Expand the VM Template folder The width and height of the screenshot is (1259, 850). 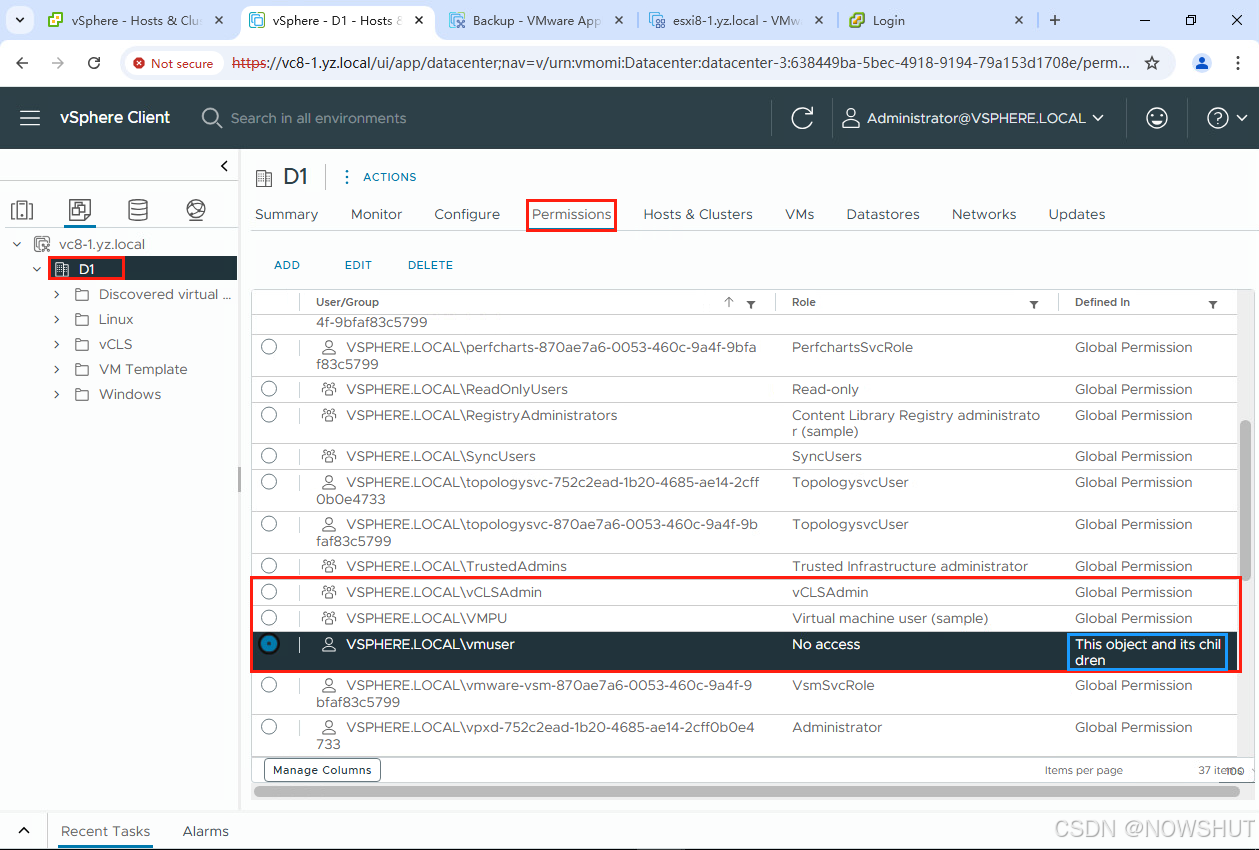(57, 369)
